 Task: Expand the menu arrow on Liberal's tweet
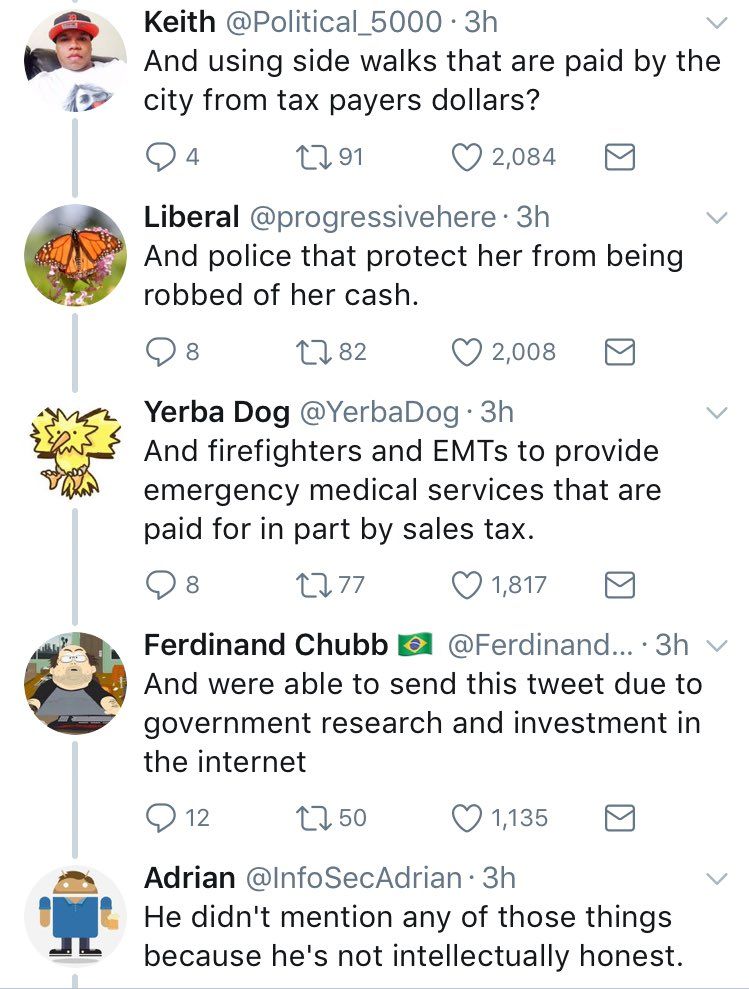(717, 217)
